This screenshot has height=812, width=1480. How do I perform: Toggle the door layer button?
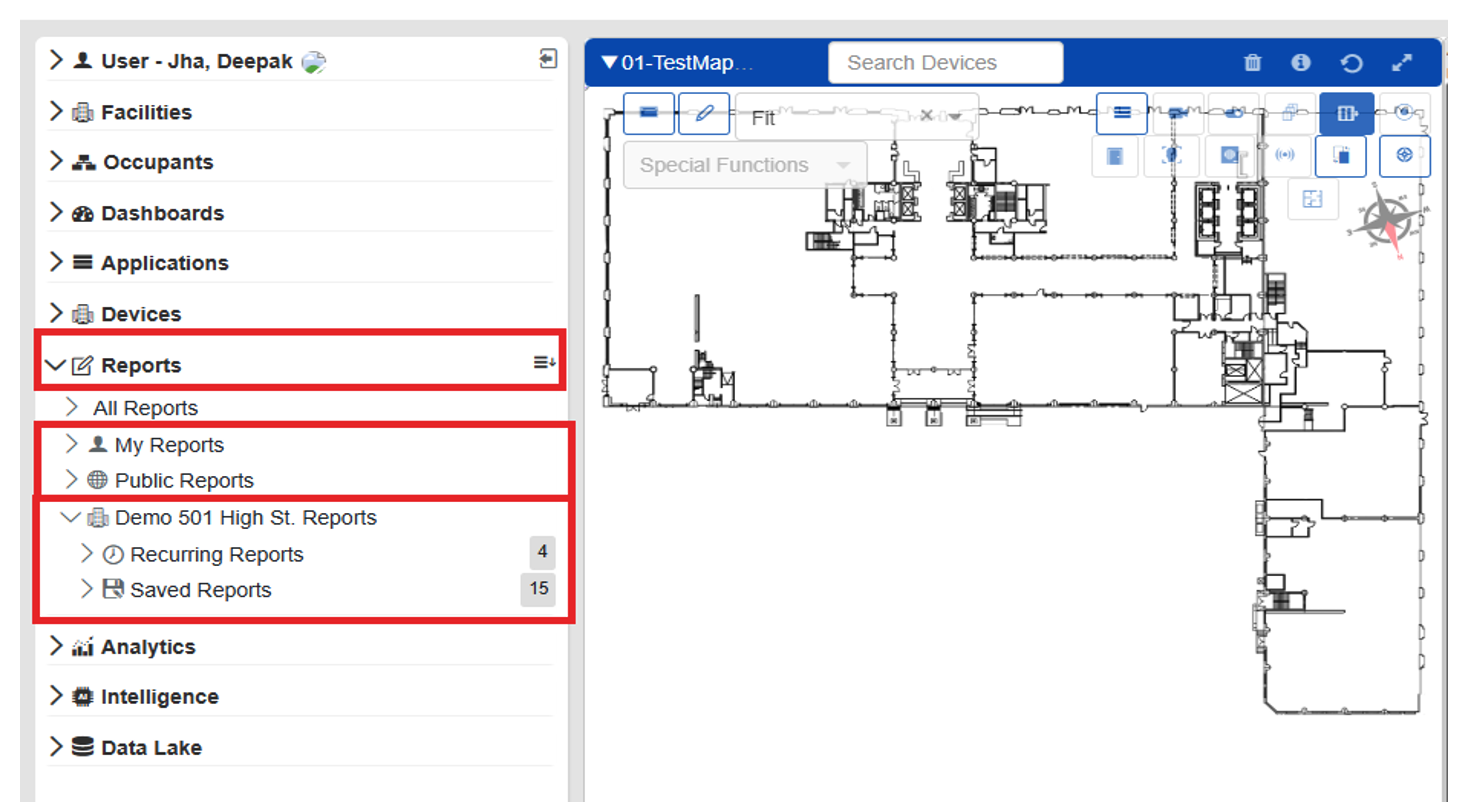[1115, 156]
